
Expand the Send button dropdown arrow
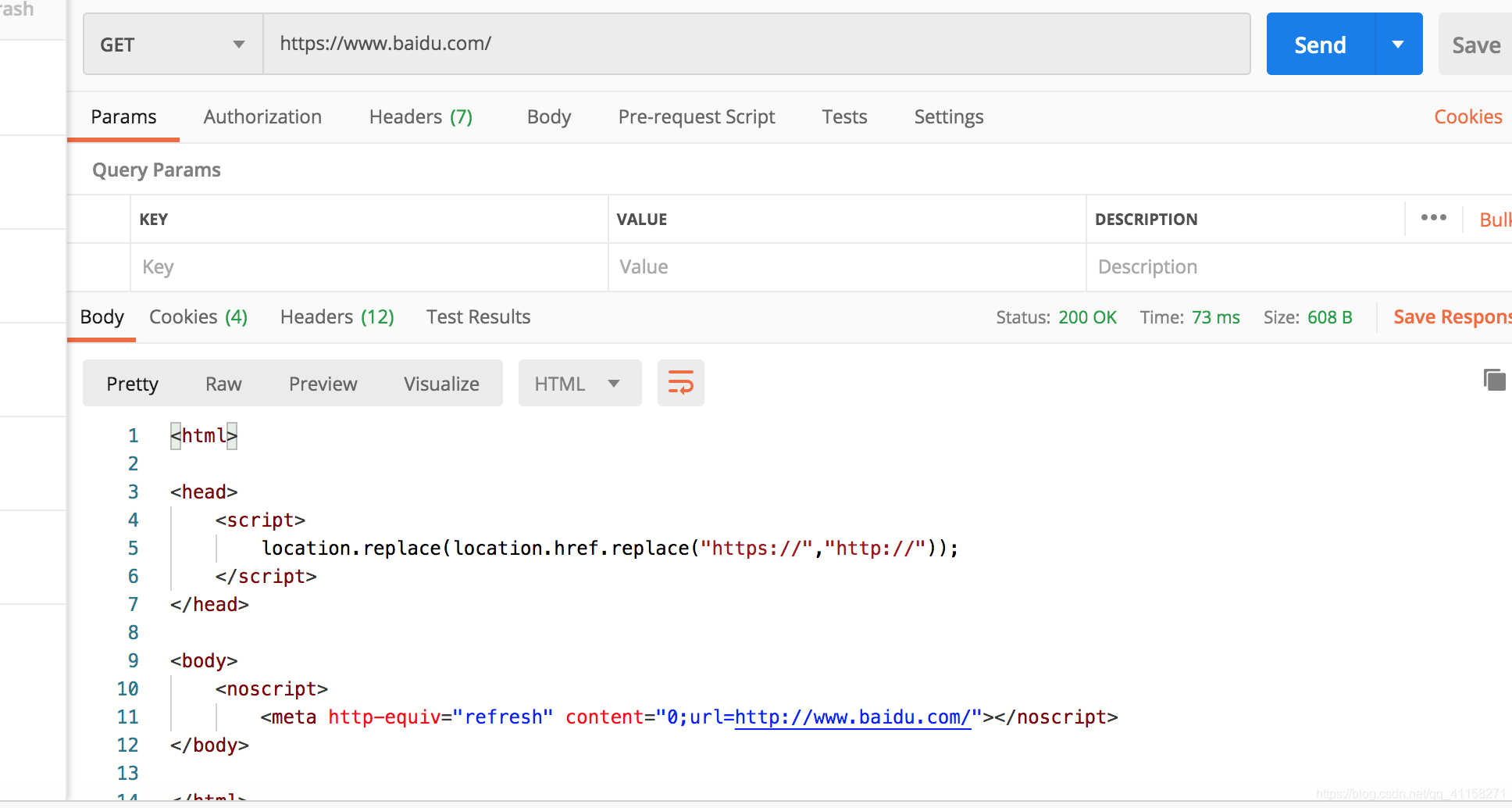pyautogui.click(x=1398, y=45)
